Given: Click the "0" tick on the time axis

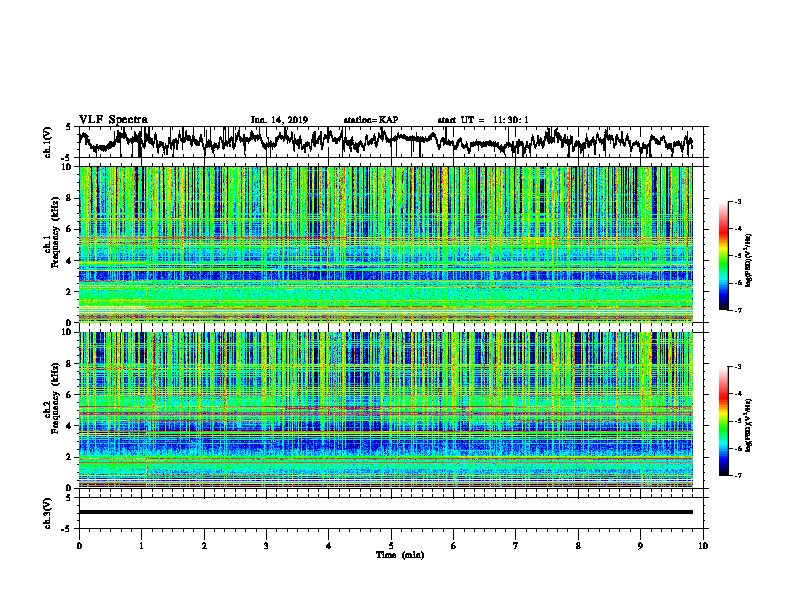Looking at the screenshot, I should (79, 546).
